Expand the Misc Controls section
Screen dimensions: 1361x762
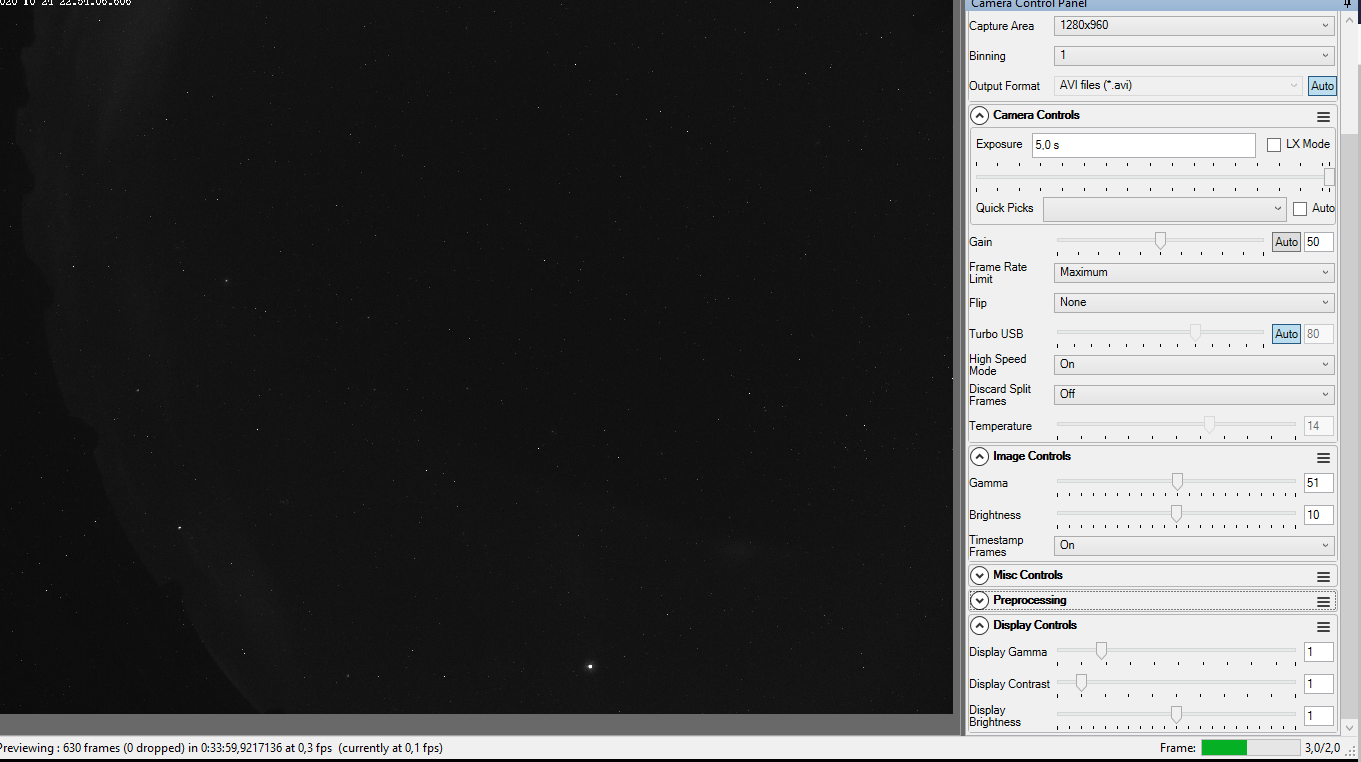(980, 576)
